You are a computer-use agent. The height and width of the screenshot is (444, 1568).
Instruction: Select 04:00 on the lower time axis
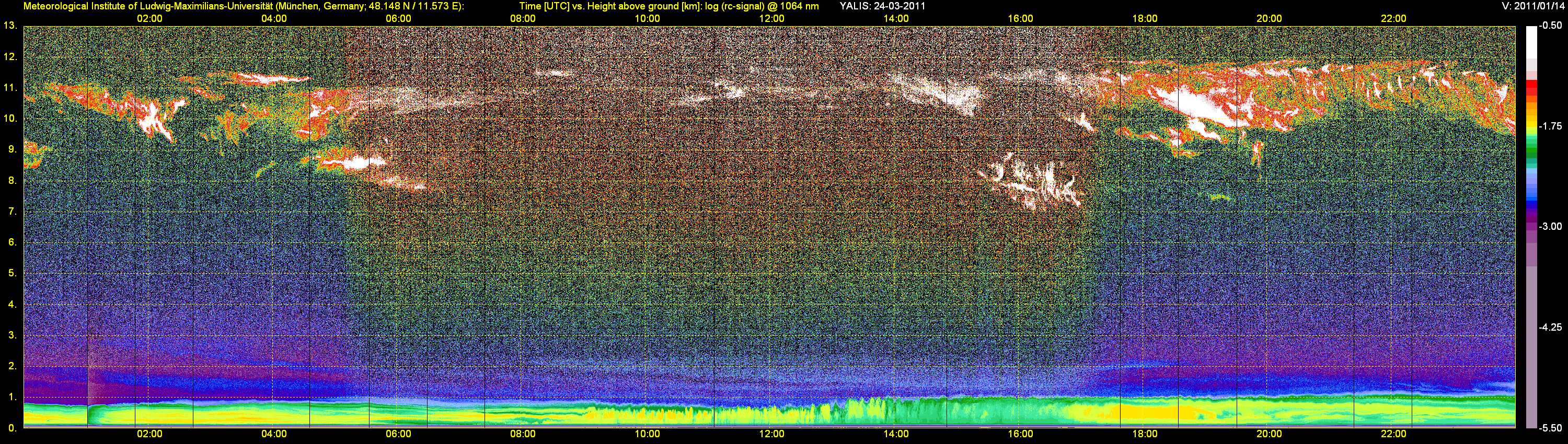tap(274, 434)
